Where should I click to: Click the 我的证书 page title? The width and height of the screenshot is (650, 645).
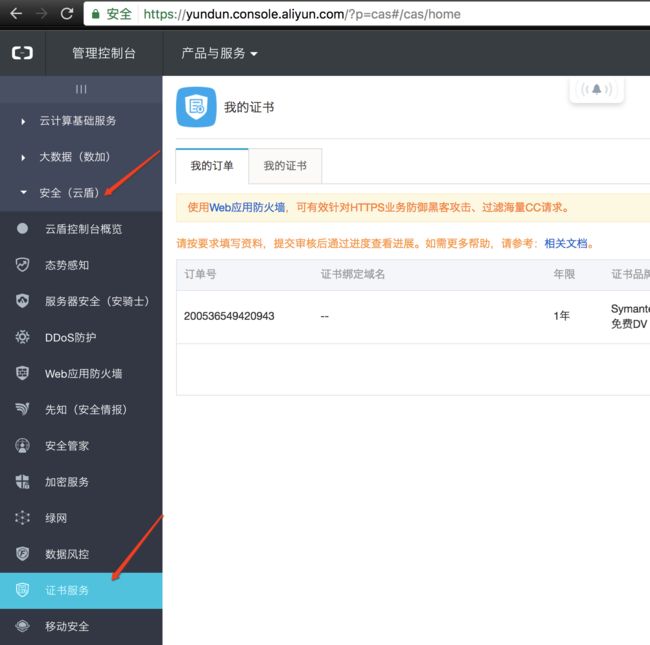tap(249, 107)
